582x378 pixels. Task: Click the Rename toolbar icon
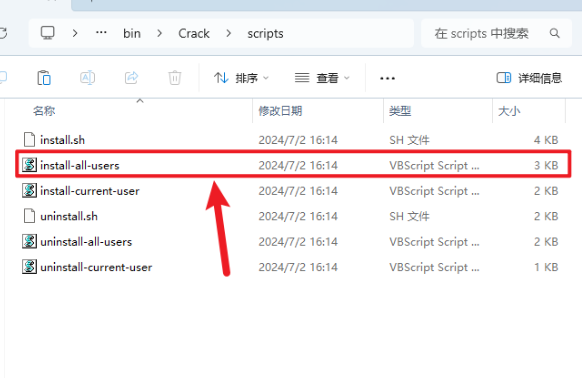pyautogui.click(x=88, y=78)
